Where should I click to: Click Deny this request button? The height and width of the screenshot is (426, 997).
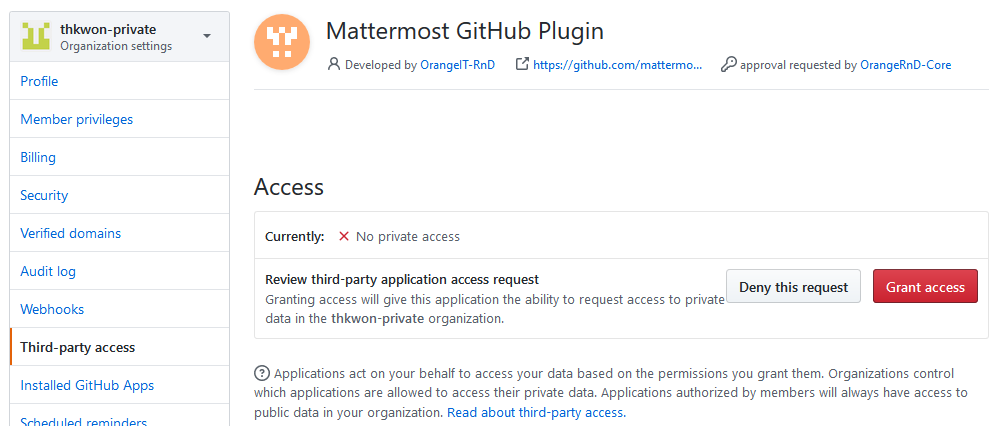(x=794, y=287)
